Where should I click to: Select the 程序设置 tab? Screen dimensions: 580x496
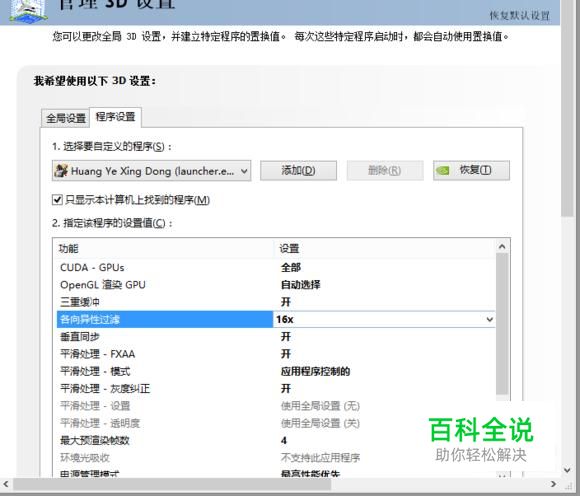click(115, 117)
